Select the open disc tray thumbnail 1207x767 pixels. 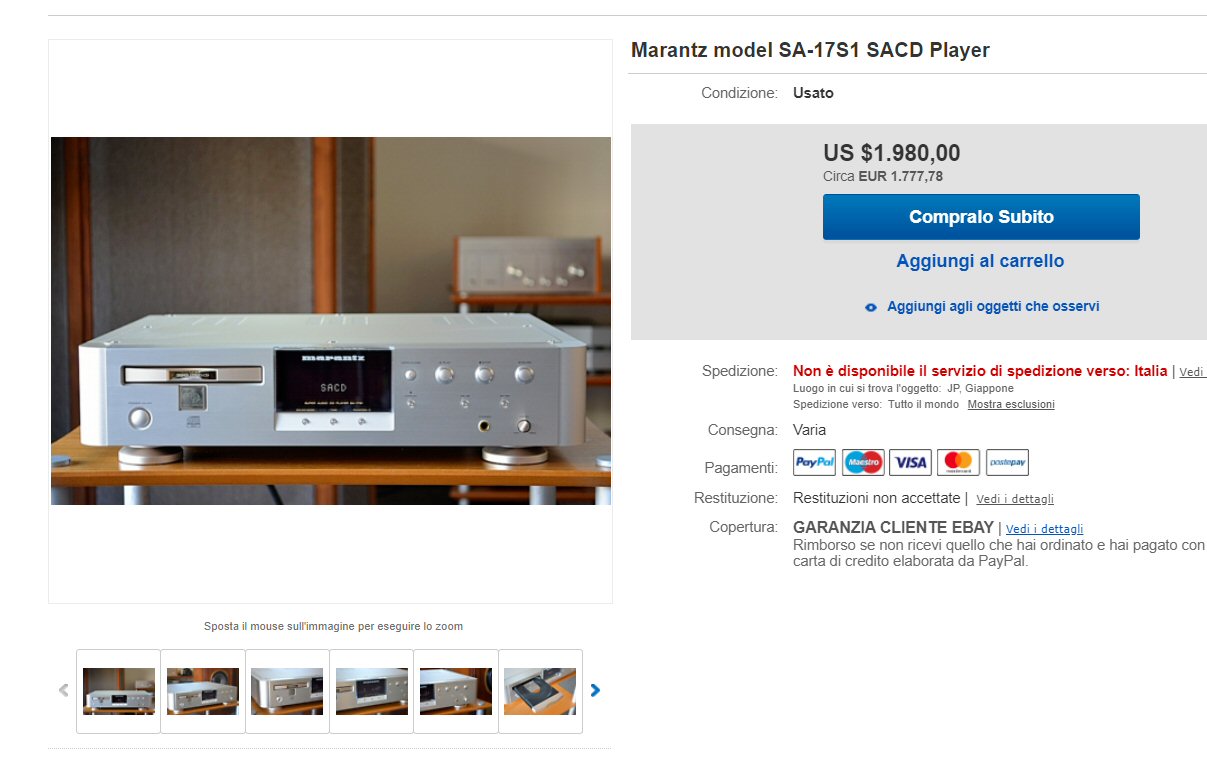point(540,691)
